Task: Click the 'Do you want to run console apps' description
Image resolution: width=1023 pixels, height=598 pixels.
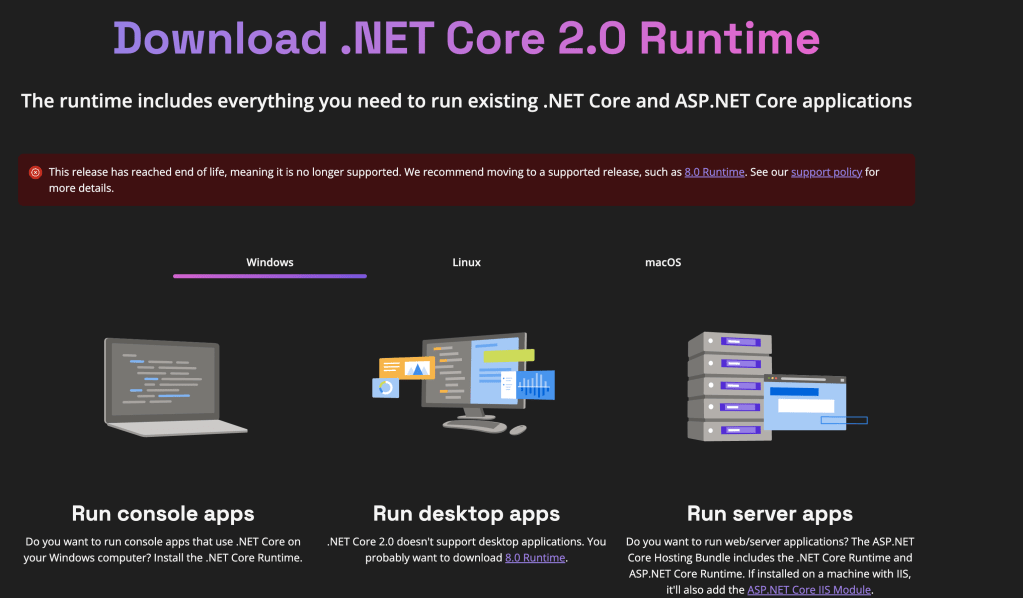Action: (x=163, y=550)
